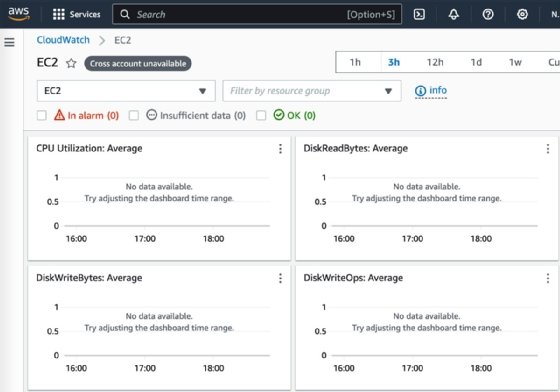Screen dimensions: 560x392
Task: Go to CloudWatch breadcrumb link
Action: click(x=63, y=40)
